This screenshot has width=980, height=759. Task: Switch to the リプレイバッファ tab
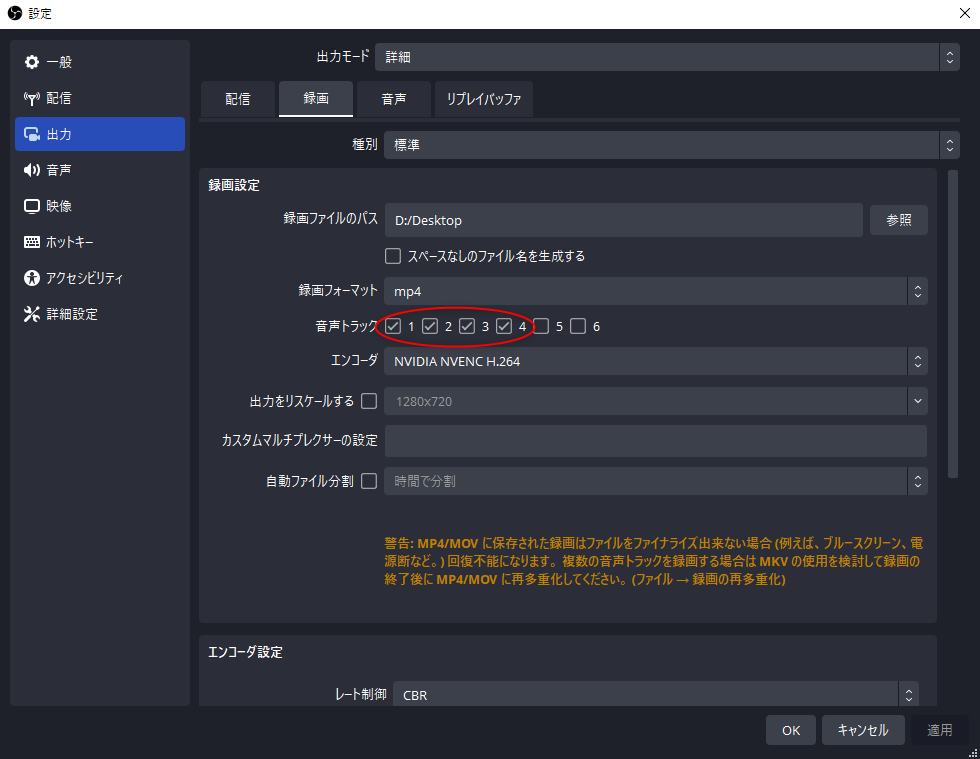484,99
